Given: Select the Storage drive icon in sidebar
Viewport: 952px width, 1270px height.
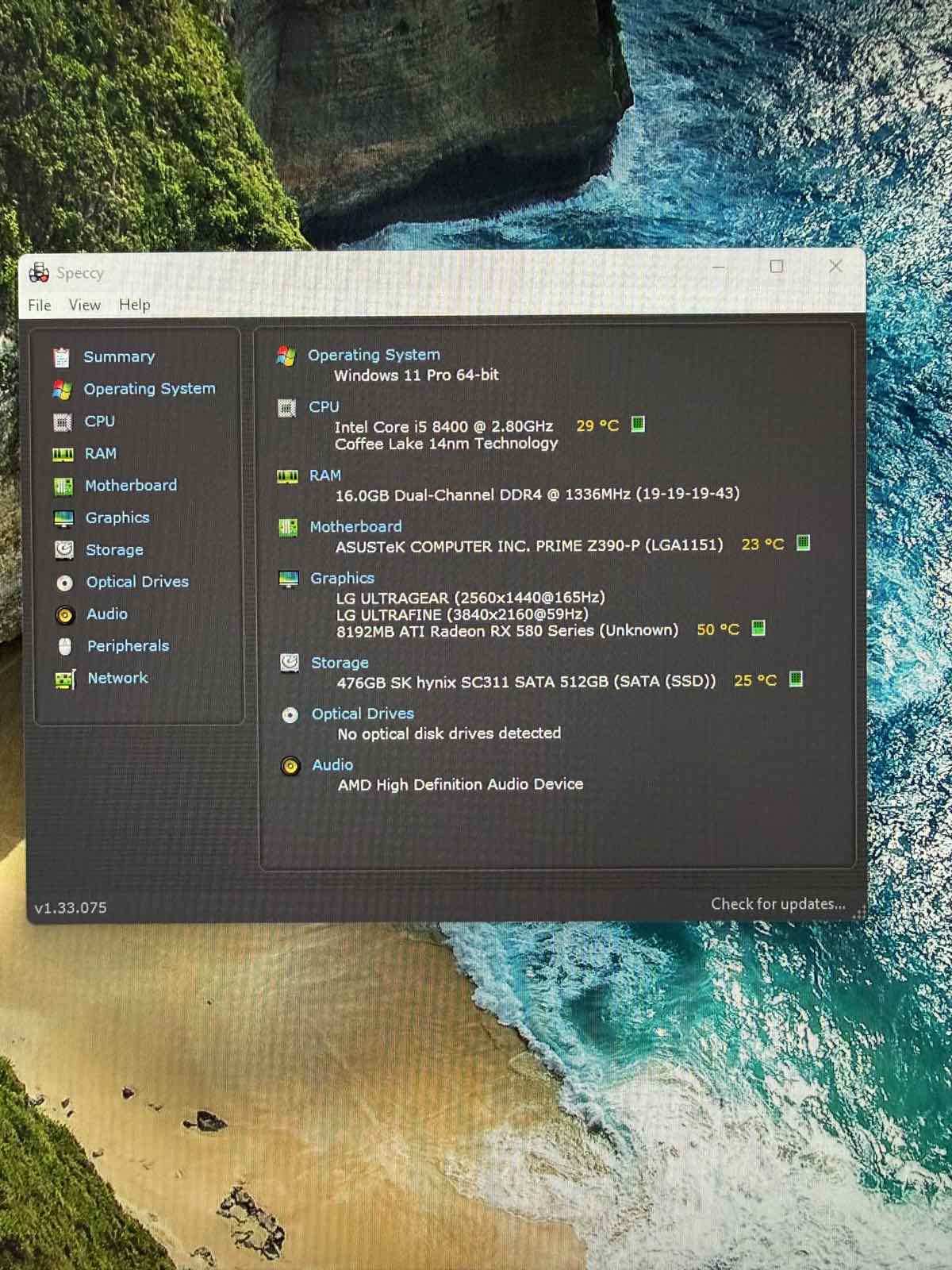Looking at the screenshot, I should pyautogui.click(x=64, y=550).
